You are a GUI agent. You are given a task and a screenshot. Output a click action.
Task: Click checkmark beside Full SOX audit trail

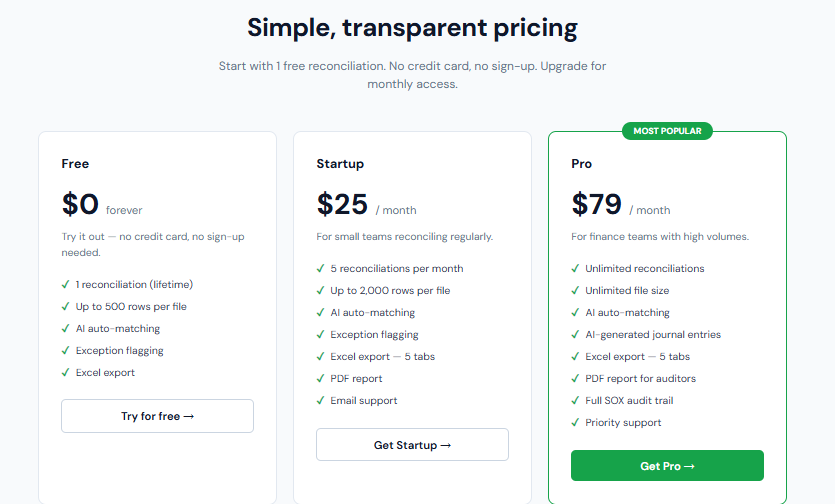575,401
